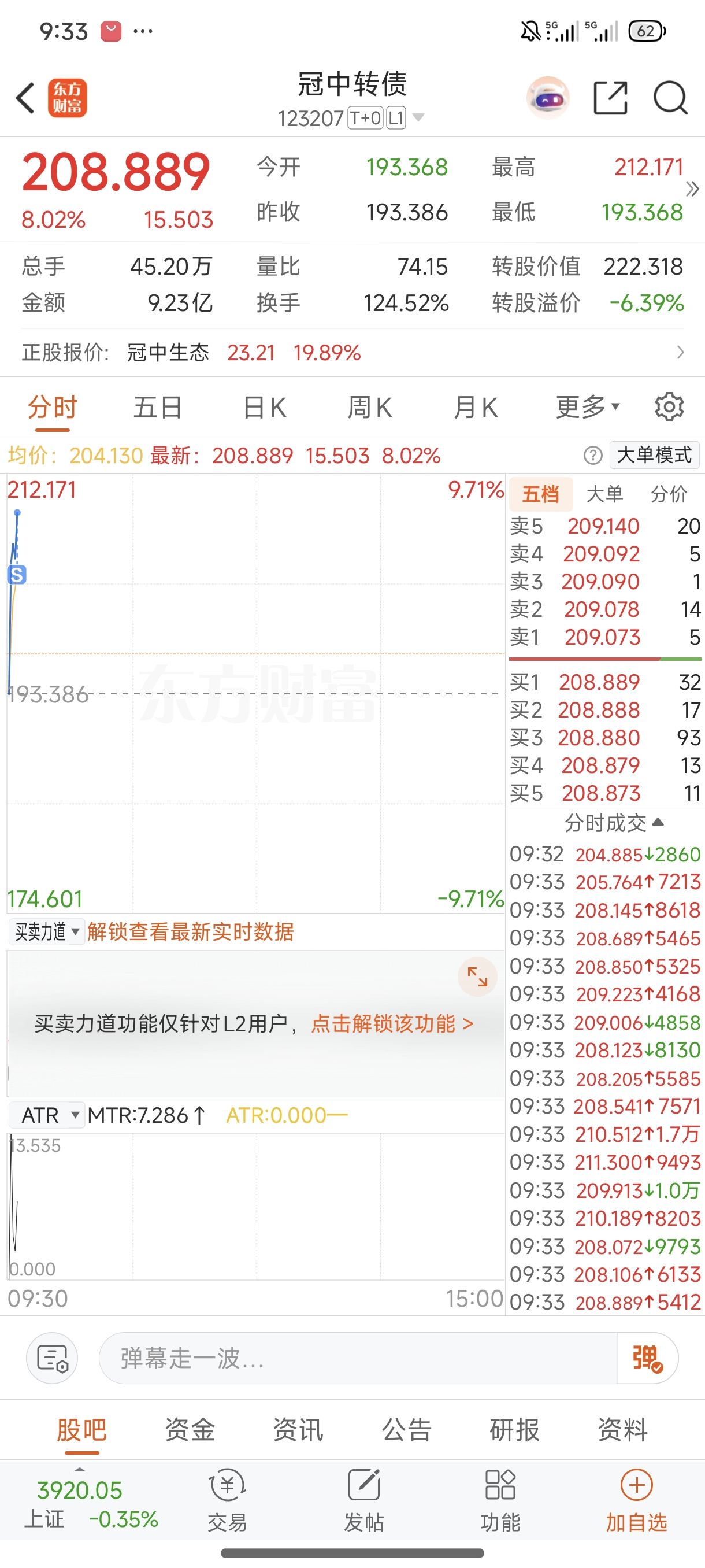Tap the S signal marker on chart
Screen dimensions: 705x1568
[17, 574]
